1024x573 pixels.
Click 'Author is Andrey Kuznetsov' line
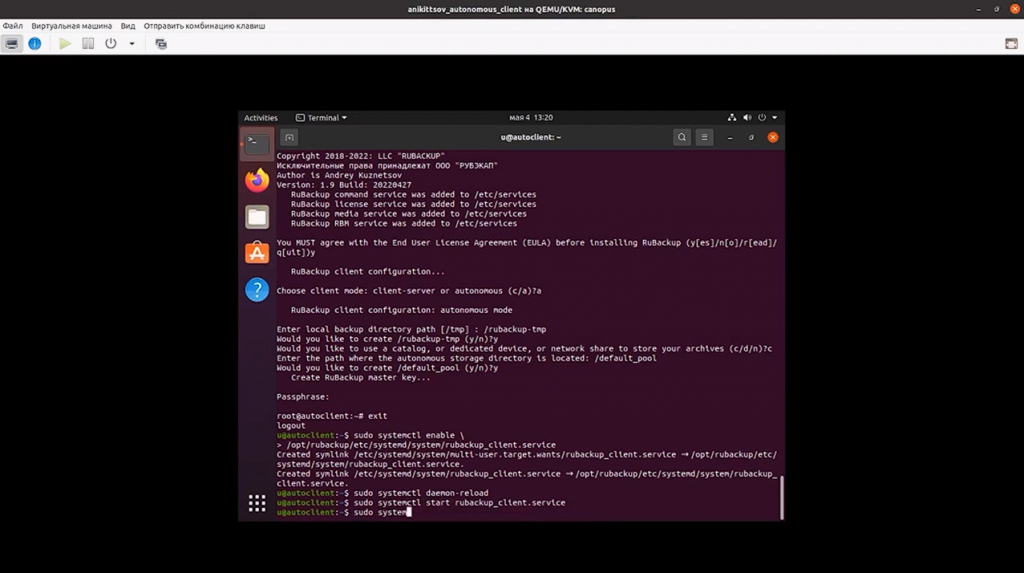339,175
